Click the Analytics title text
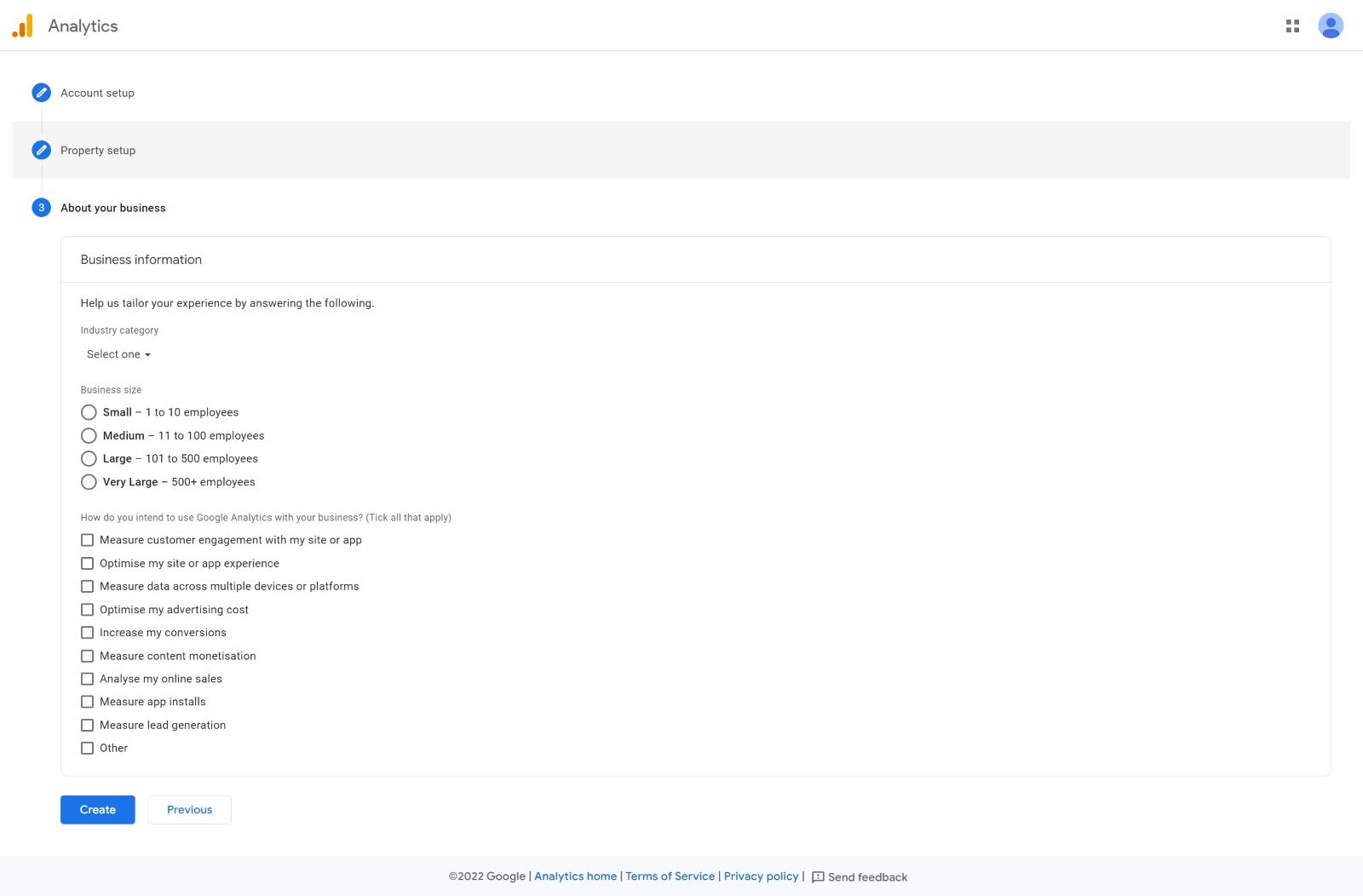Screen dimensions: 1363x896 pyautogui.click(x=83, y=26)
